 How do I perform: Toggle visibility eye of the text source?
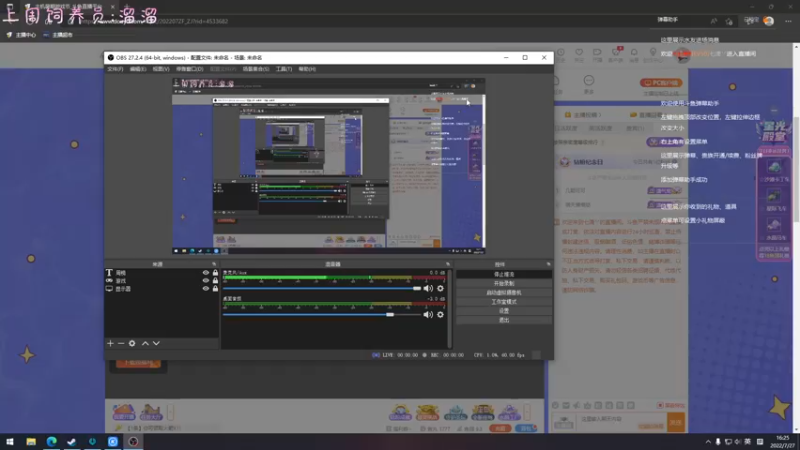pos(206,273)
